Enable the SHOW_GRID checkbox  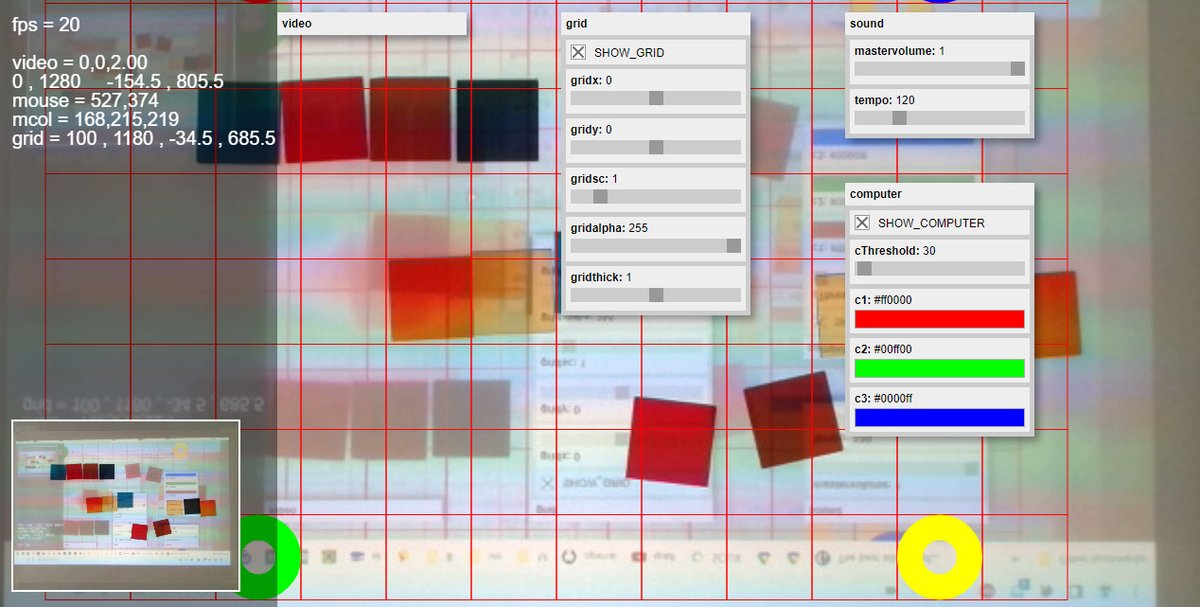(x=578, y=51)
